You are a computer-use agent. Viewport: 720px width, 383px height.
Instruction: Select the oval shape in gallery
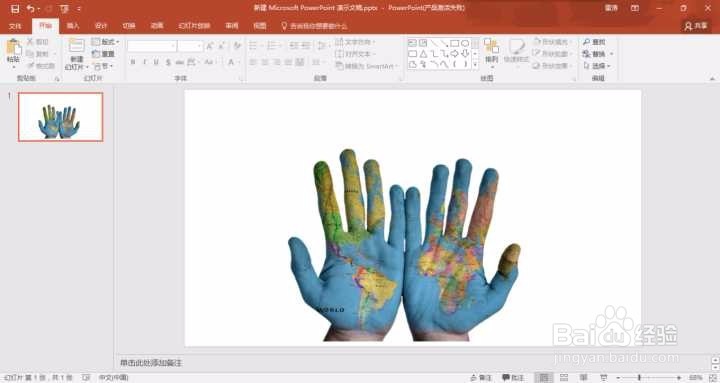tap(465, 43)
